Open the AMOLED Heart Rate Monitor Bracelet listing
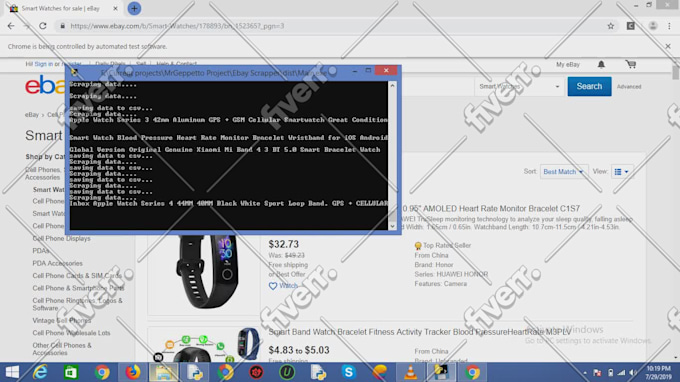680x382 pixels. click(x=490, y=209)
